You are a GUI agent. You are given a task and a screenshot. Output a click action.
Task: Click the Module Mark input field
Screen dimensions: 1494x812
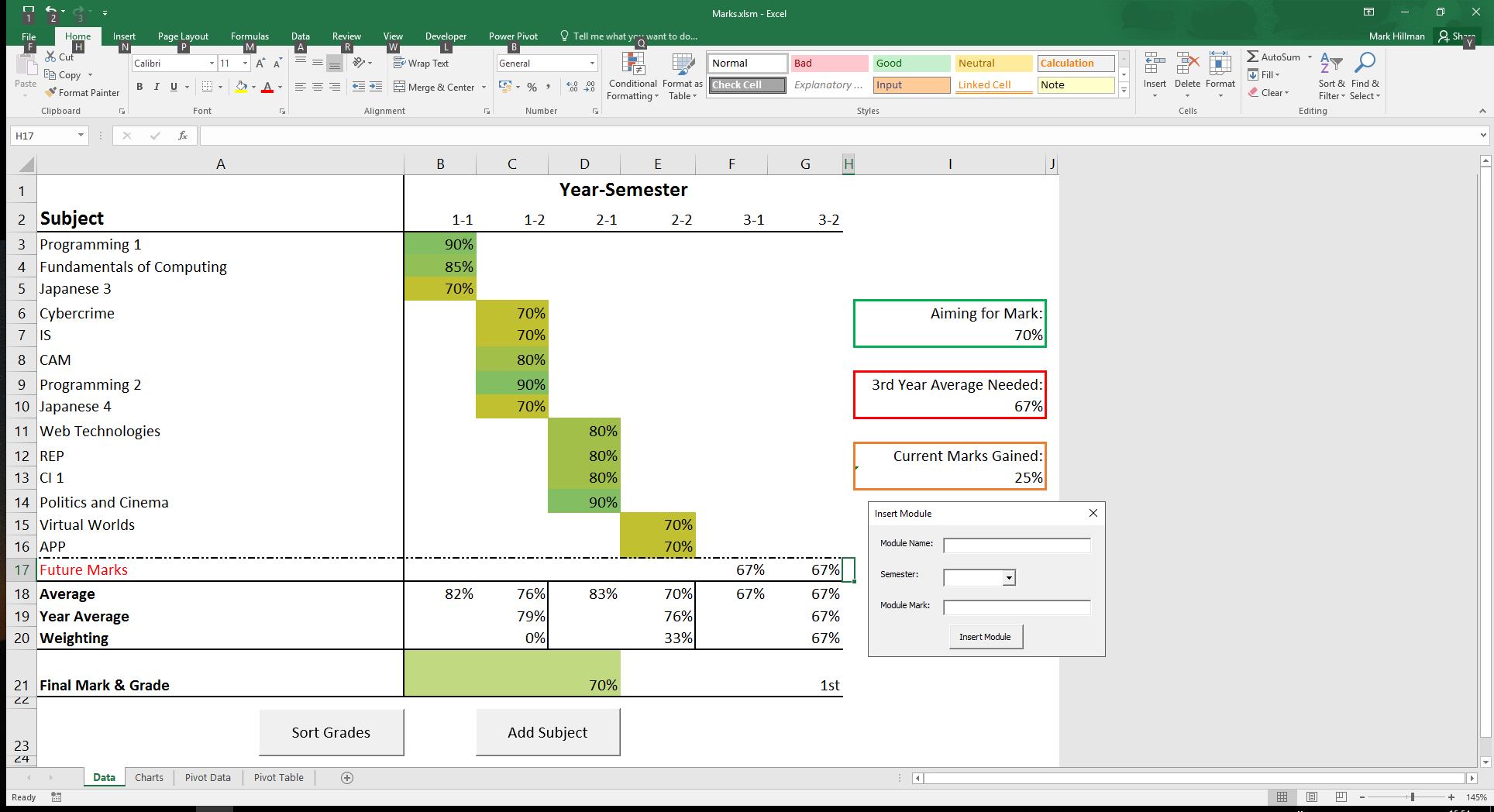coord(1017,607)
